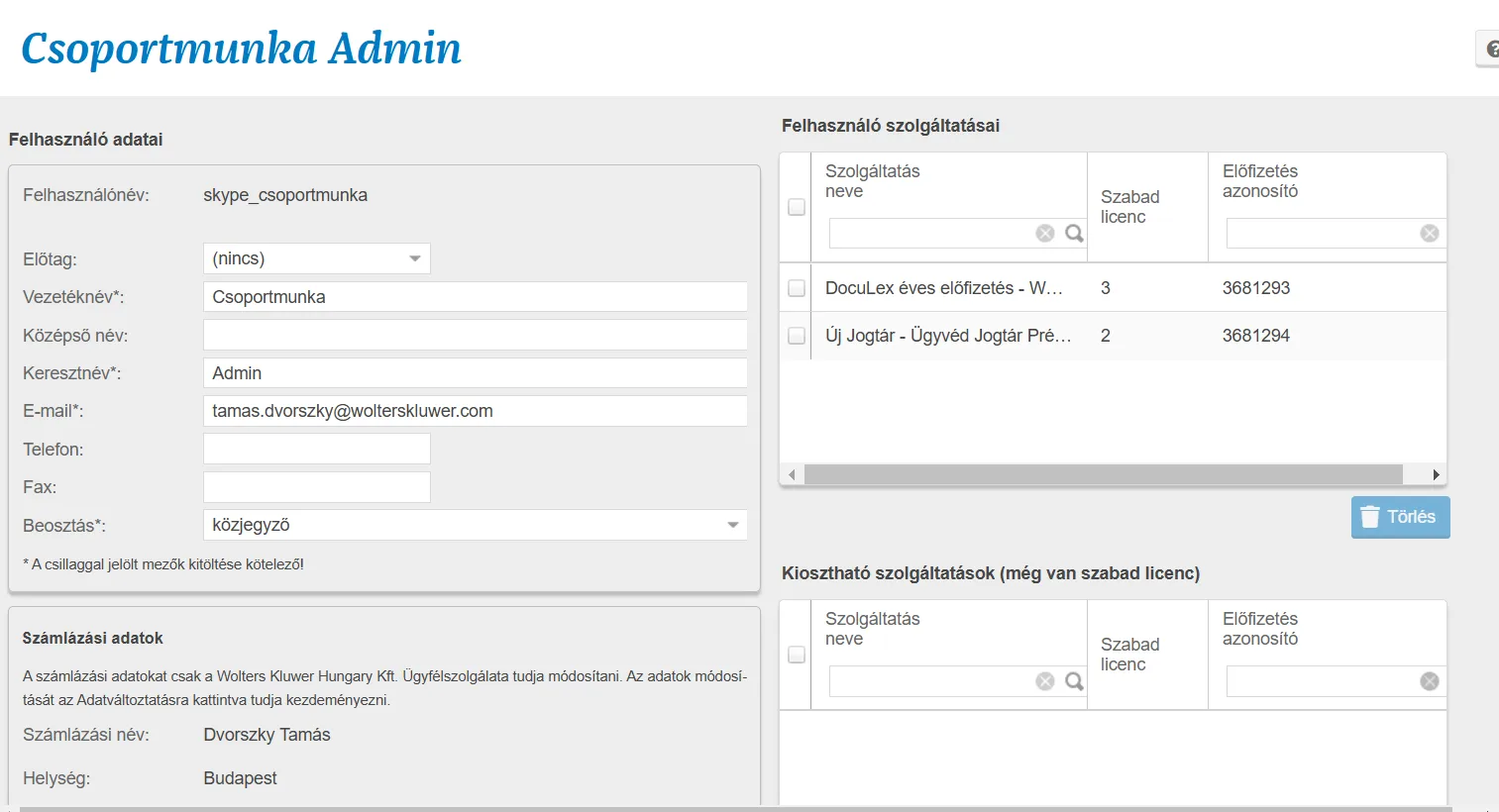Image resolution: width=1499 pixels, height=812 pixels.
Task: Click the lower Szabad licenc column header
Action: tap(1129, 655)
